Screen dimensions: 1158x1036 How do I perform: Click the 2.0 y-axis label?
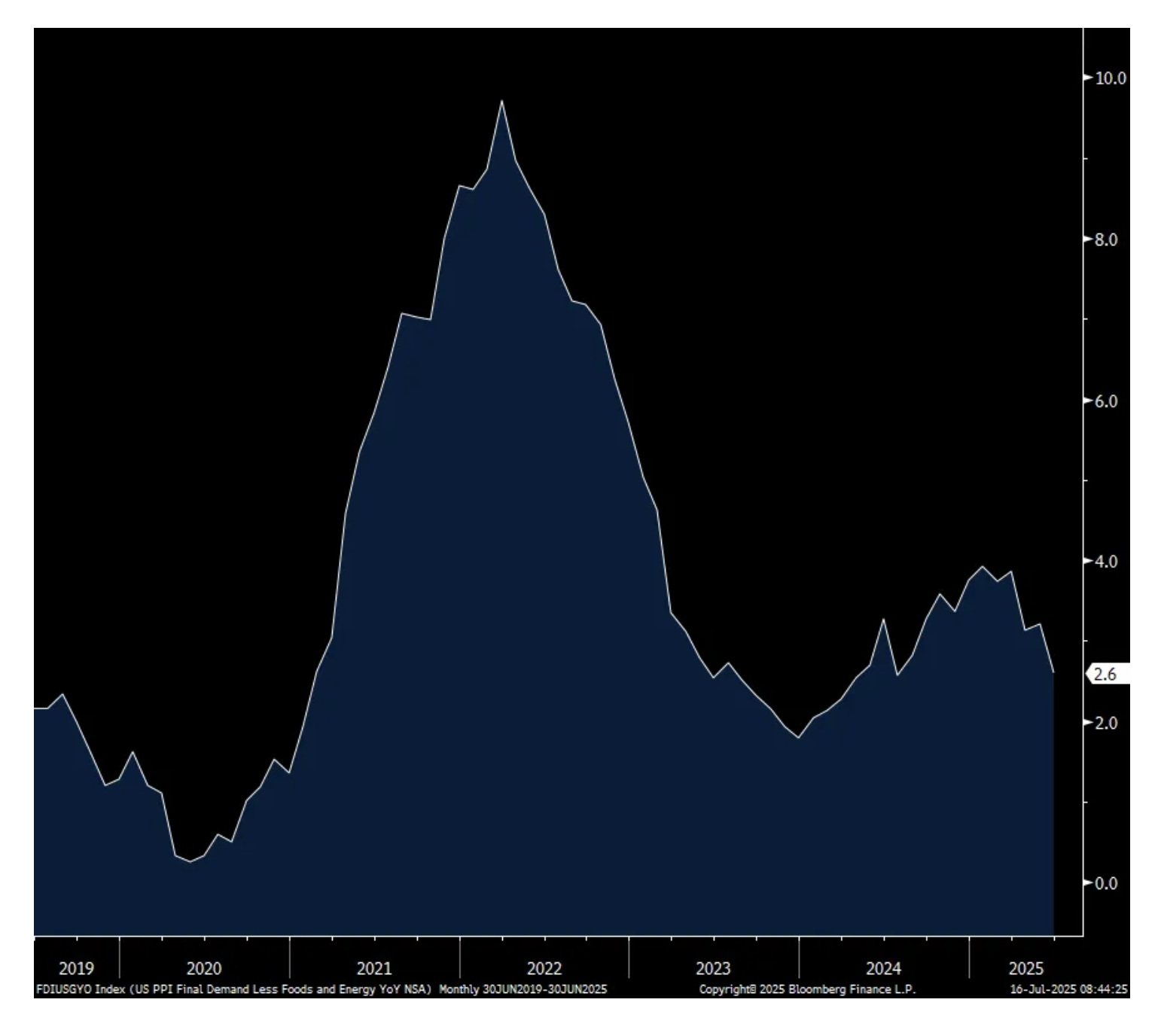click(1105, 723)
